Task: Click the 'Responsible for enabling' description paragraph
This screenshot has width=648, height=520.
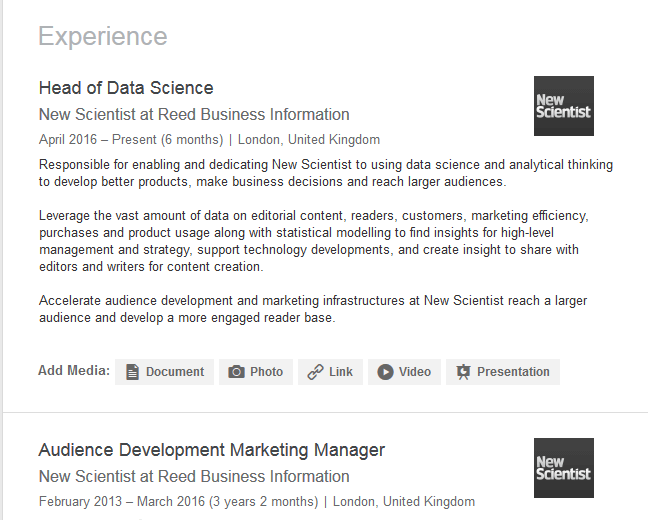Action: click(325, 173)
